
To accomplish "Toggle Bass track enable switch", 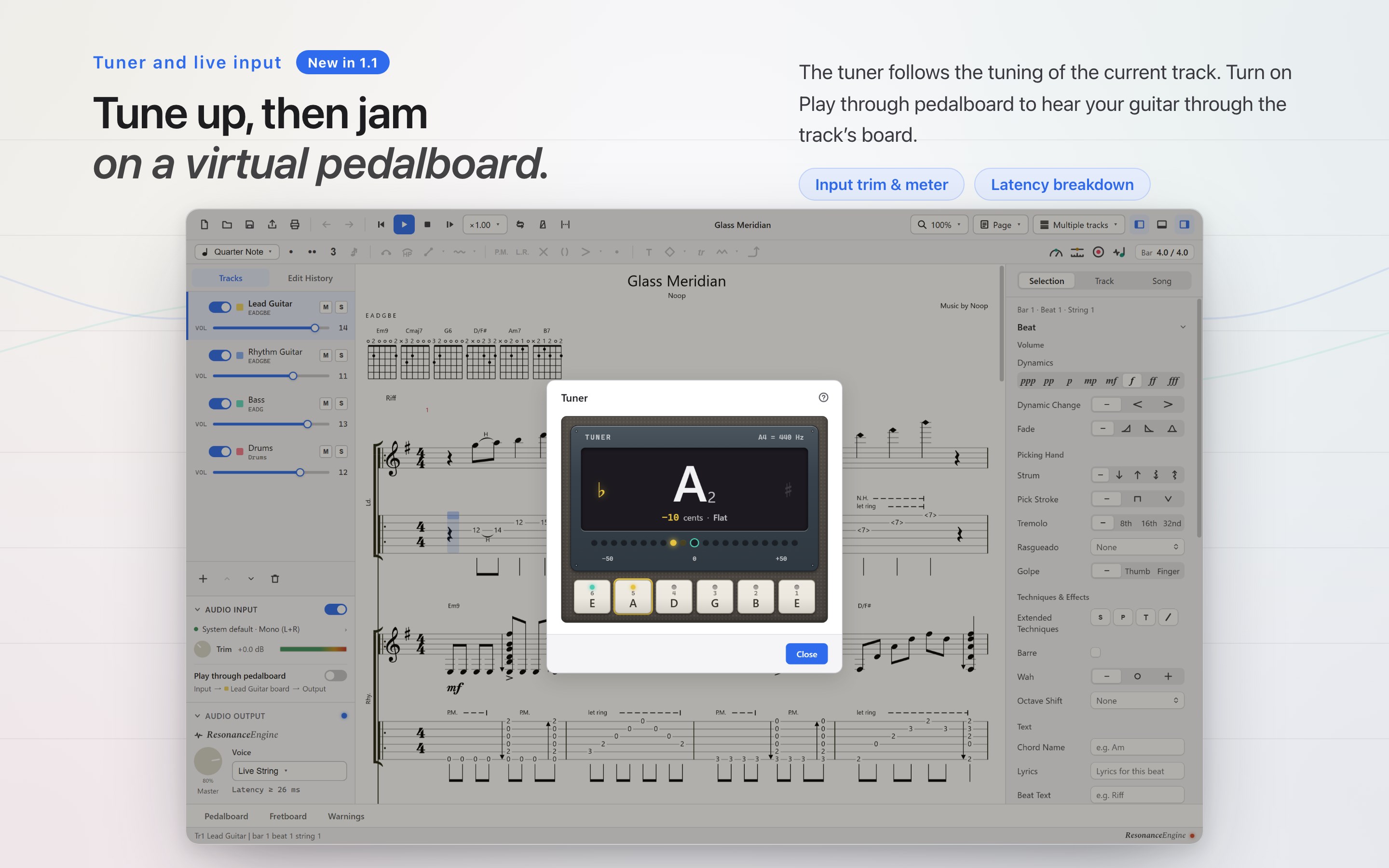I will pyautogui.click(x=220, y=404).
